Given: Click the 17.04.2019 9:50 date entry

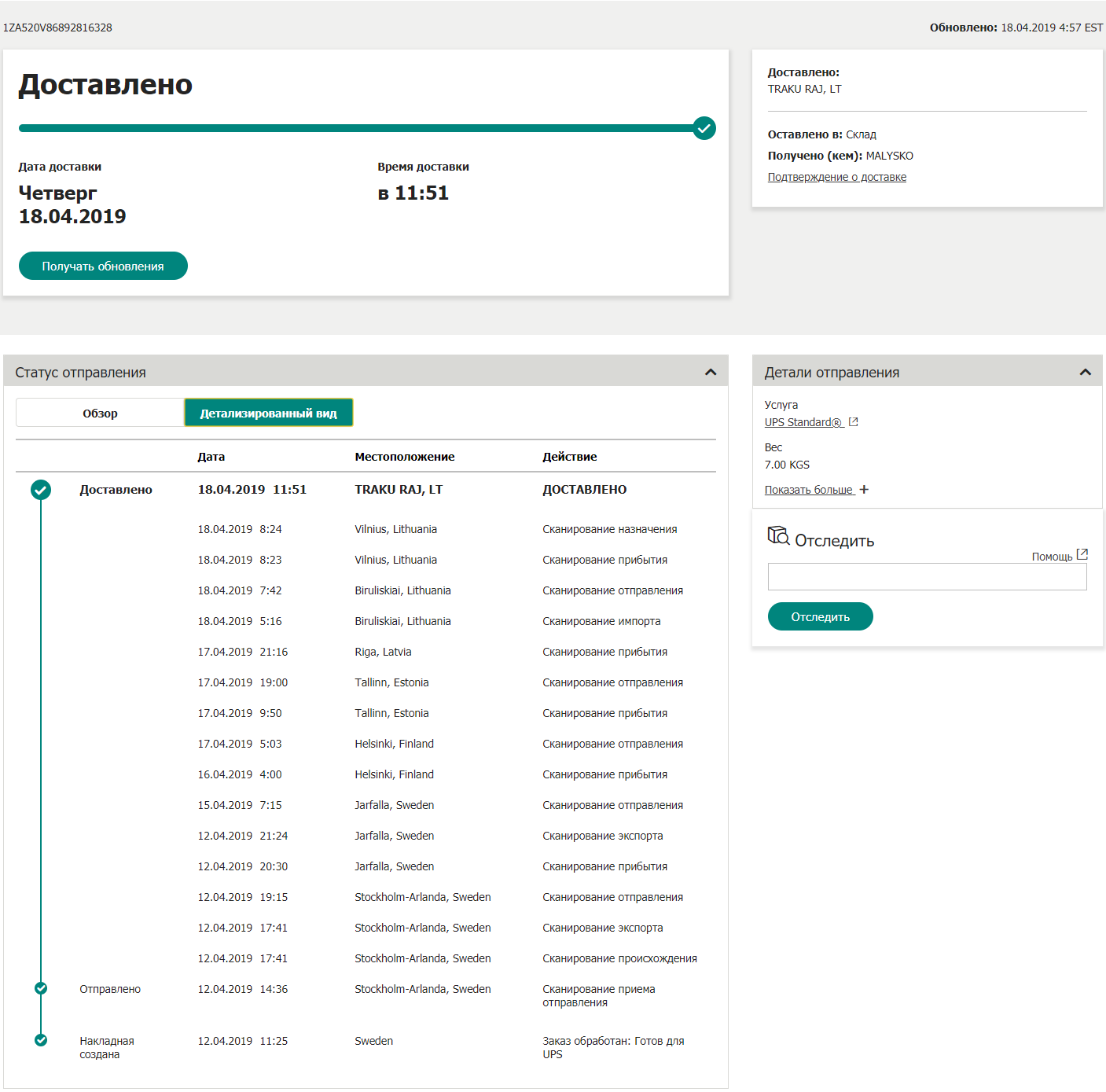Looking at the screenshot, I should (x=240, y=713).
